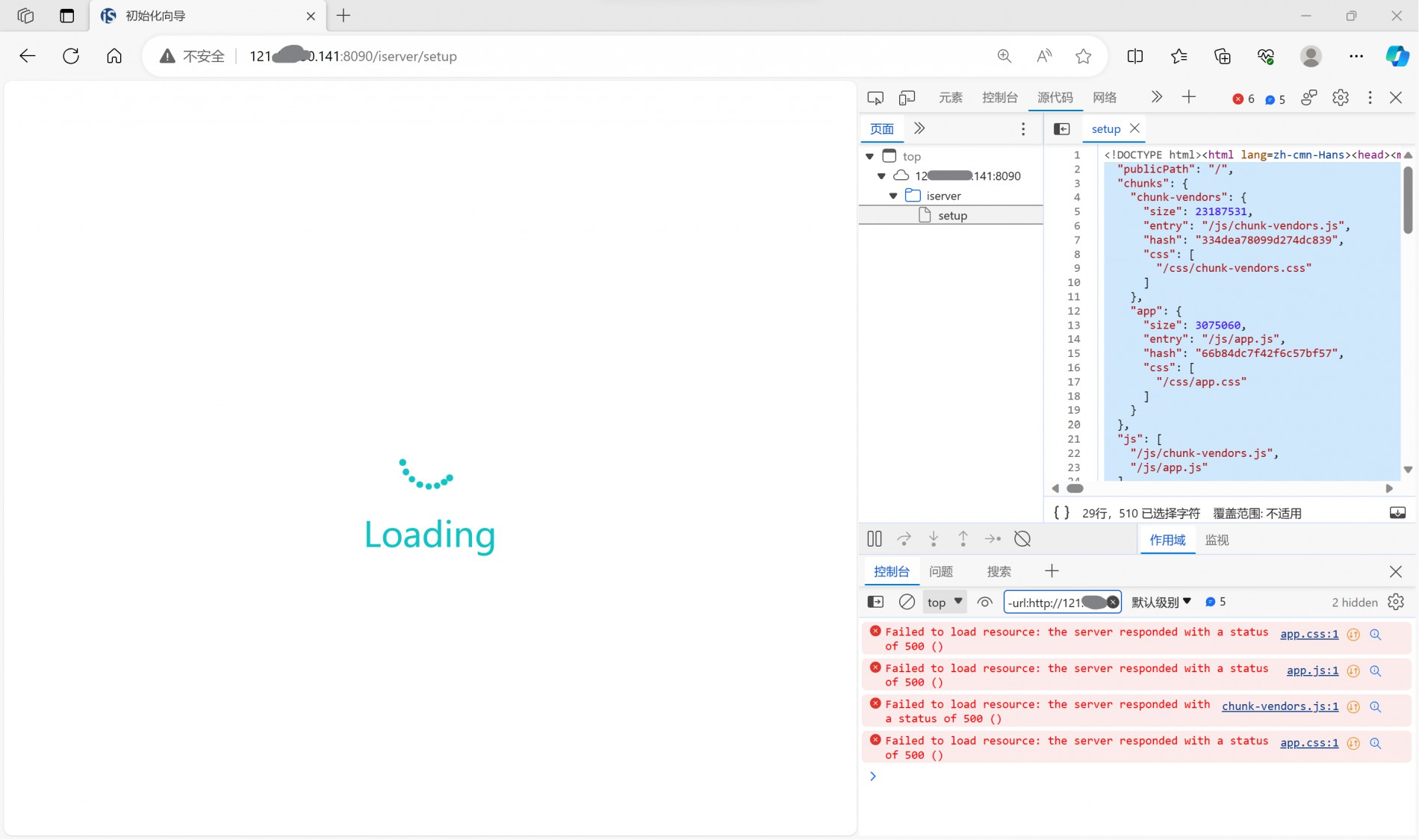Switch to the 监视 pane
Viewport: 1419px width, 840px height.
click(x=1217, y=540)
